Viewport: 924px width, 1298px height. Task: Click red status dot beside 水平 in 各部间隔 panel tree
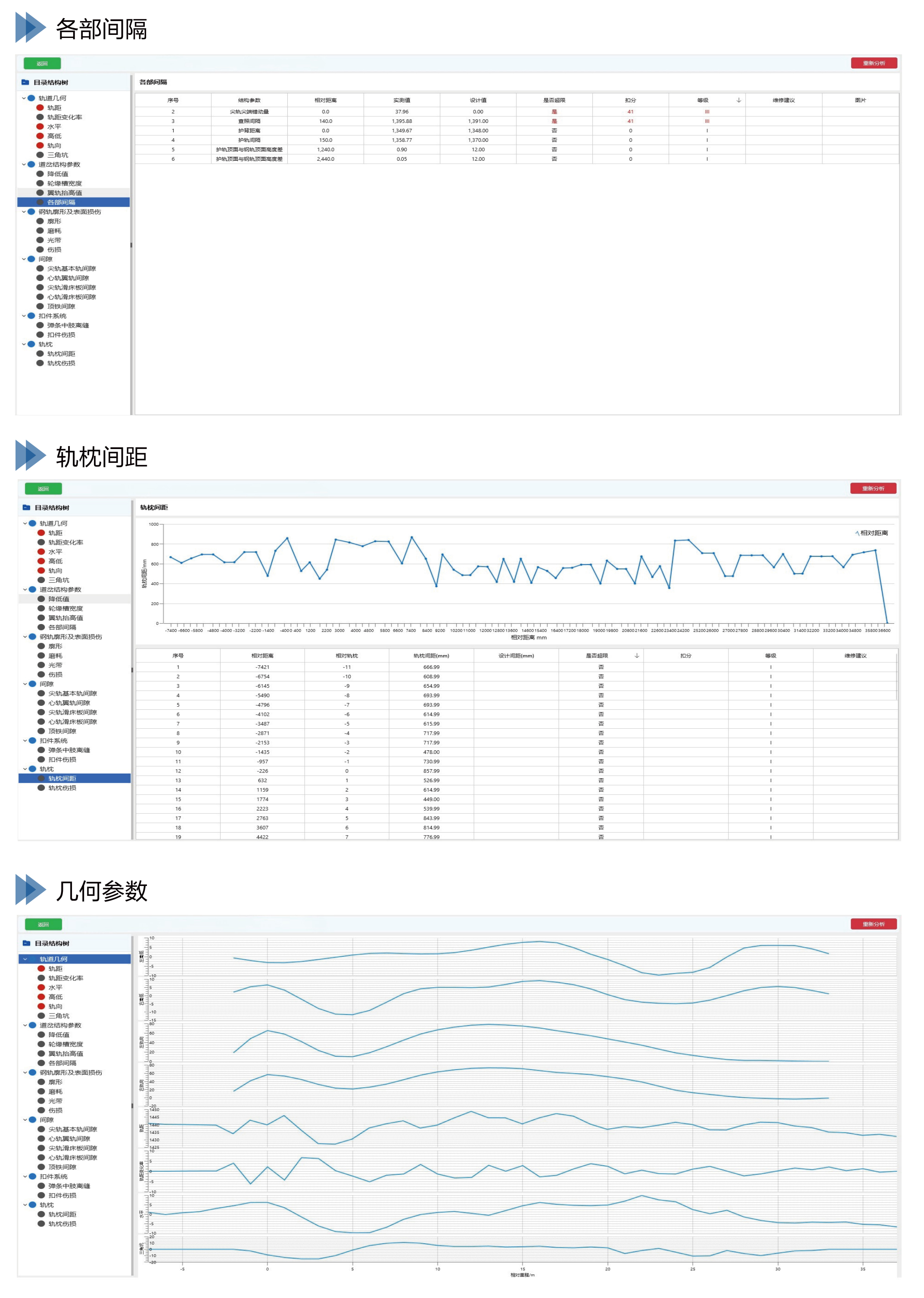(x=40, y=126)
